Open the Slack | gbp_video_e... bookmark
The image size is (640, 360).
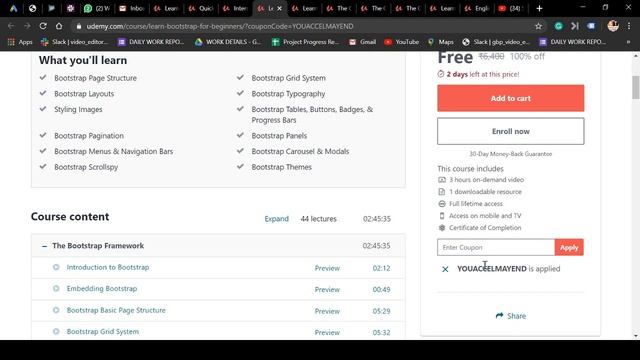point(496,42)
